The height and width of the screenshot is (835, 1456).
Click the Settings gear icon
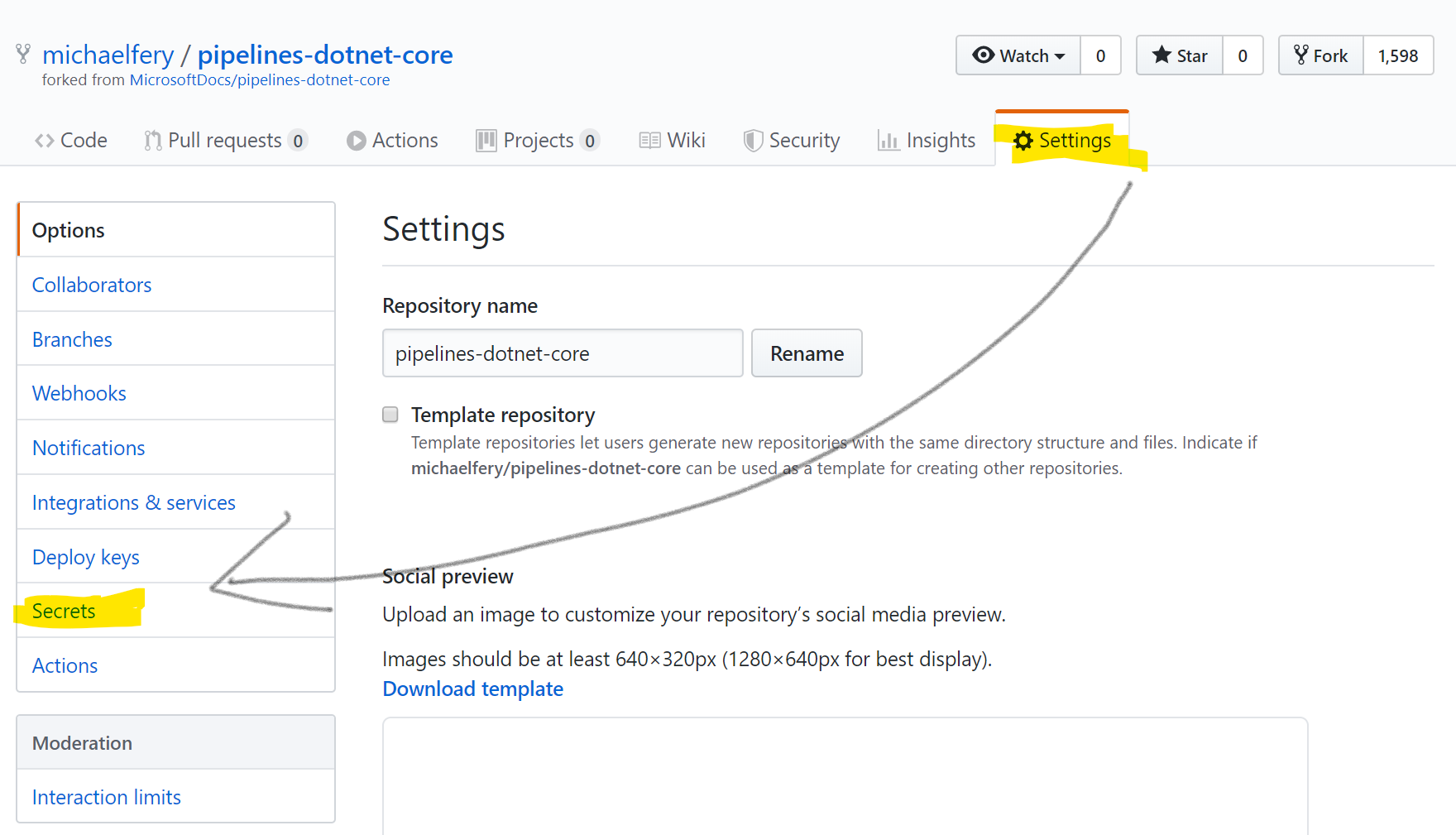point(1023,141)
